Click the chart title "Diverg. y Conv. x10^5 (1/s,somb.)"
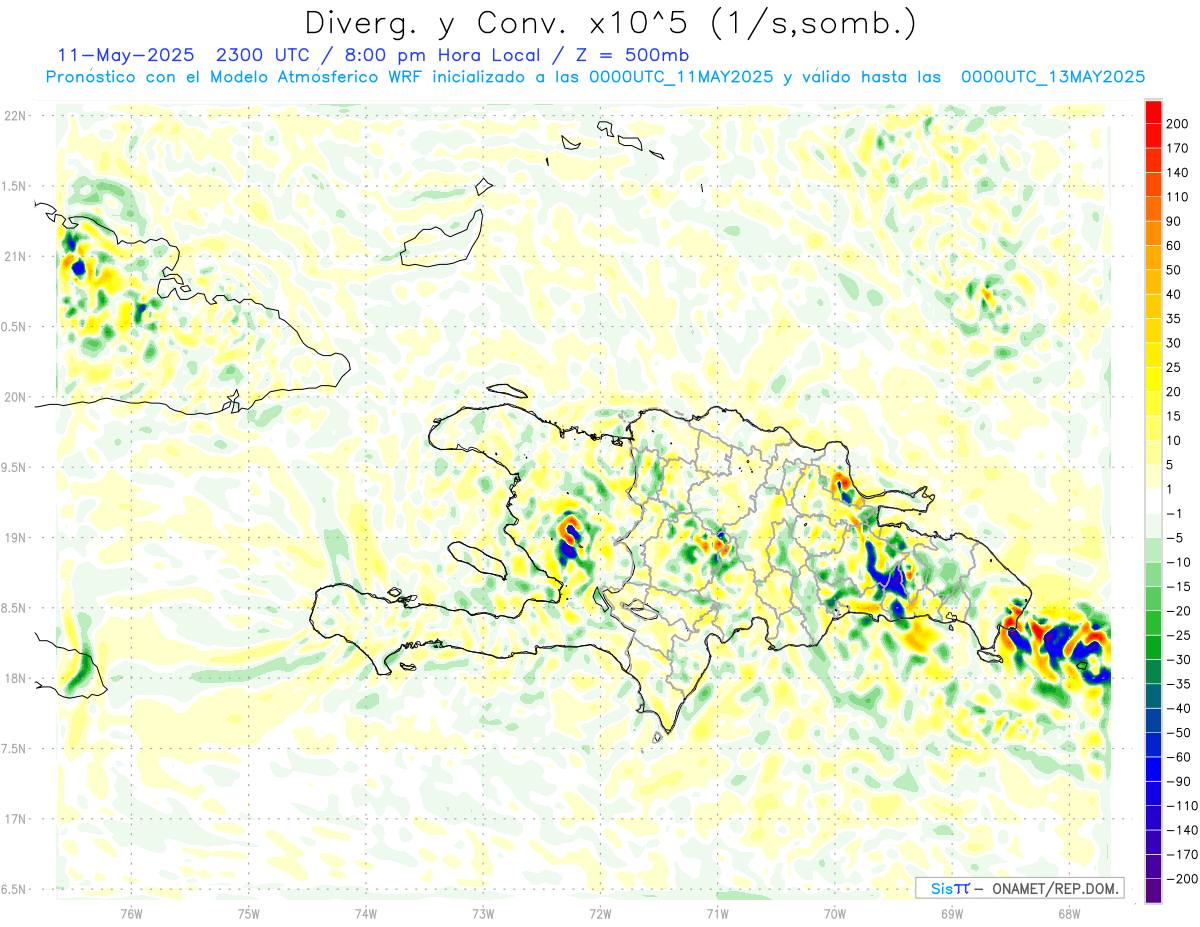The width and height of the screenshot is (1200, 927). coord(611,23)
